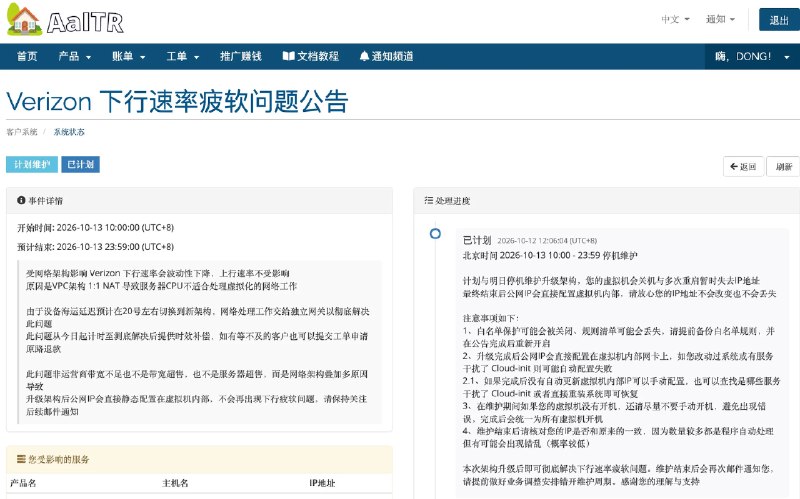Click the page title Verizon 下行速率疲软问题公告
This screenshot has height=499, width=800.
[177, 101]
